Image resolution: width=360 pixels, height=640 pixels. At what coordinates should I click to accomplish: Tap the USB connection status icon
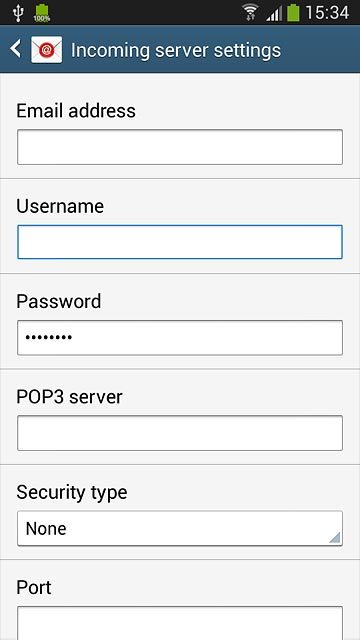(x=18, y=13)
